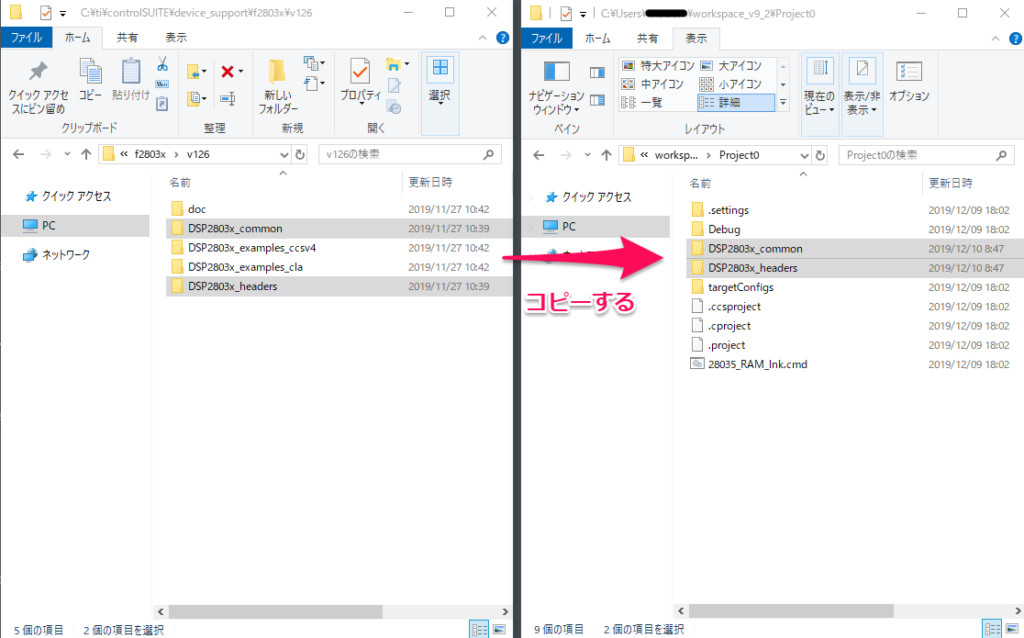The height and width of the screenshot is (638, 1024).
Task: Click the Cut scissors icon in left ribbon
Action: click(x=161, y=64)
